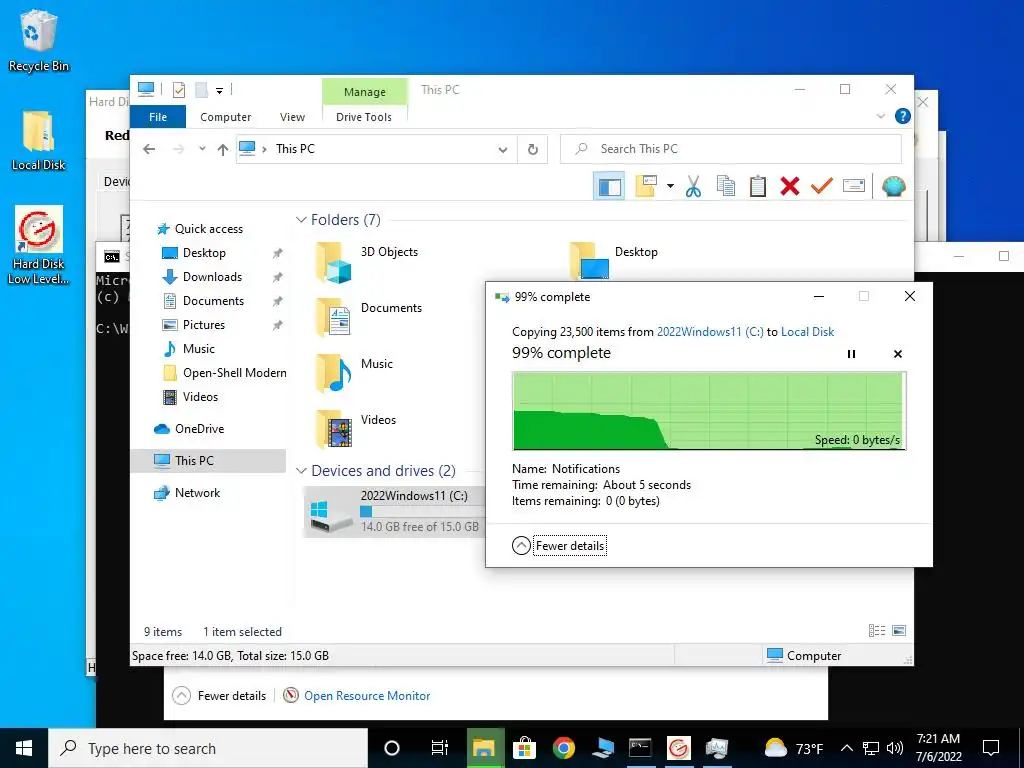Select the Manage contextual tab
This screenshot has width=1024, height=768.
pyautogui.click(x=364, y=92)
